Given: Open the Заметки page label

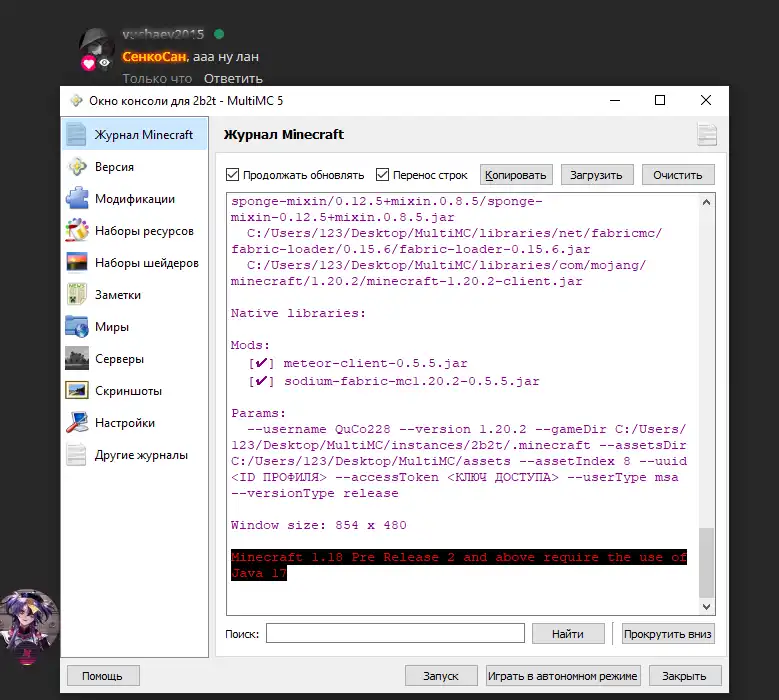Looking at the screenshot, I should pyautogui.click(x=118, y=295).
